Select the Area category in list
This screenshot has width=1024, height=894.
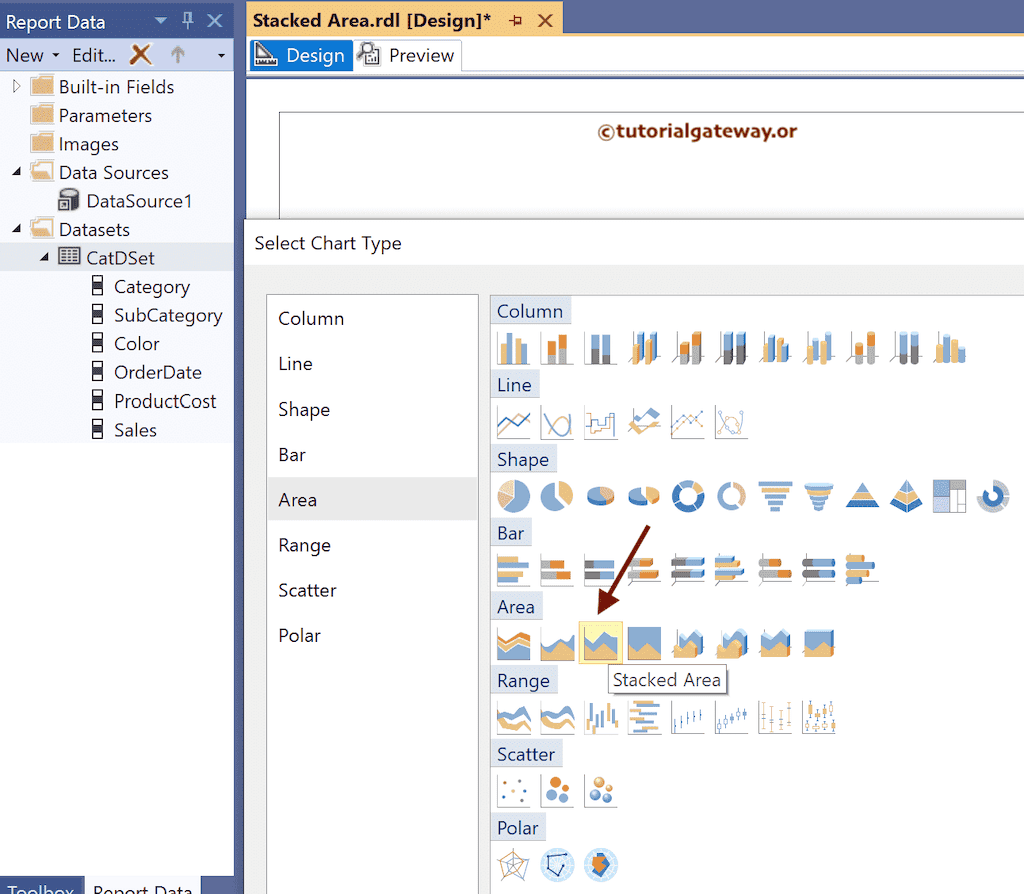(x=372, y=500)
